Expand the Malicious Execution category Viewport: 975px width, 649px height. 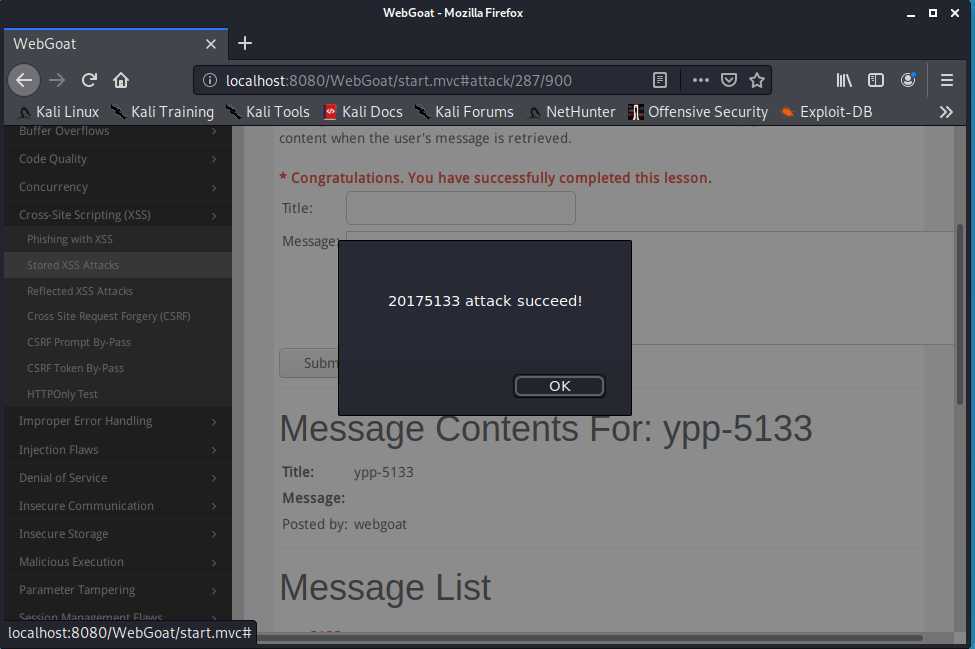point(118,562)
